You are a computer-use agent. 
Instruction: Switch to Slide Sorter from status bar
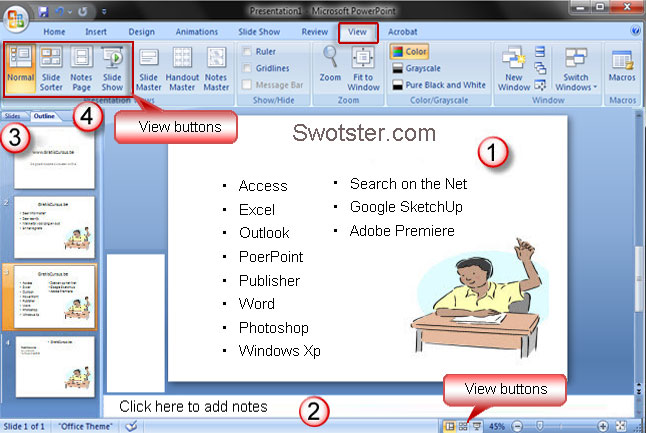tap(463, 426)
